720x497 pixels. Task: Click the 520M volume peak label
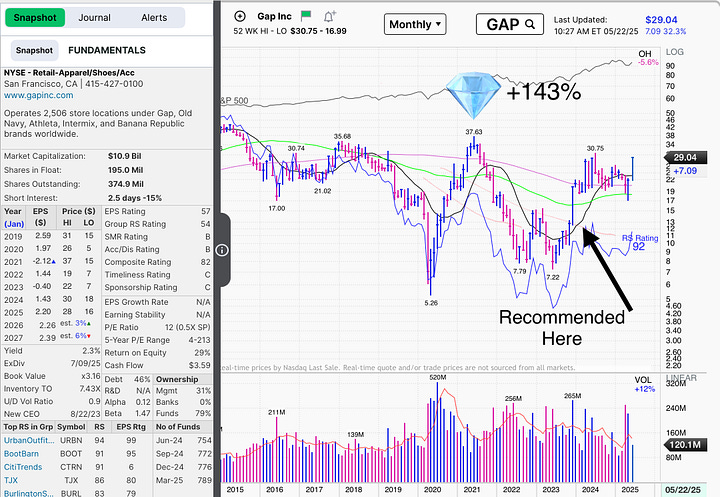(x=438, y=377)
